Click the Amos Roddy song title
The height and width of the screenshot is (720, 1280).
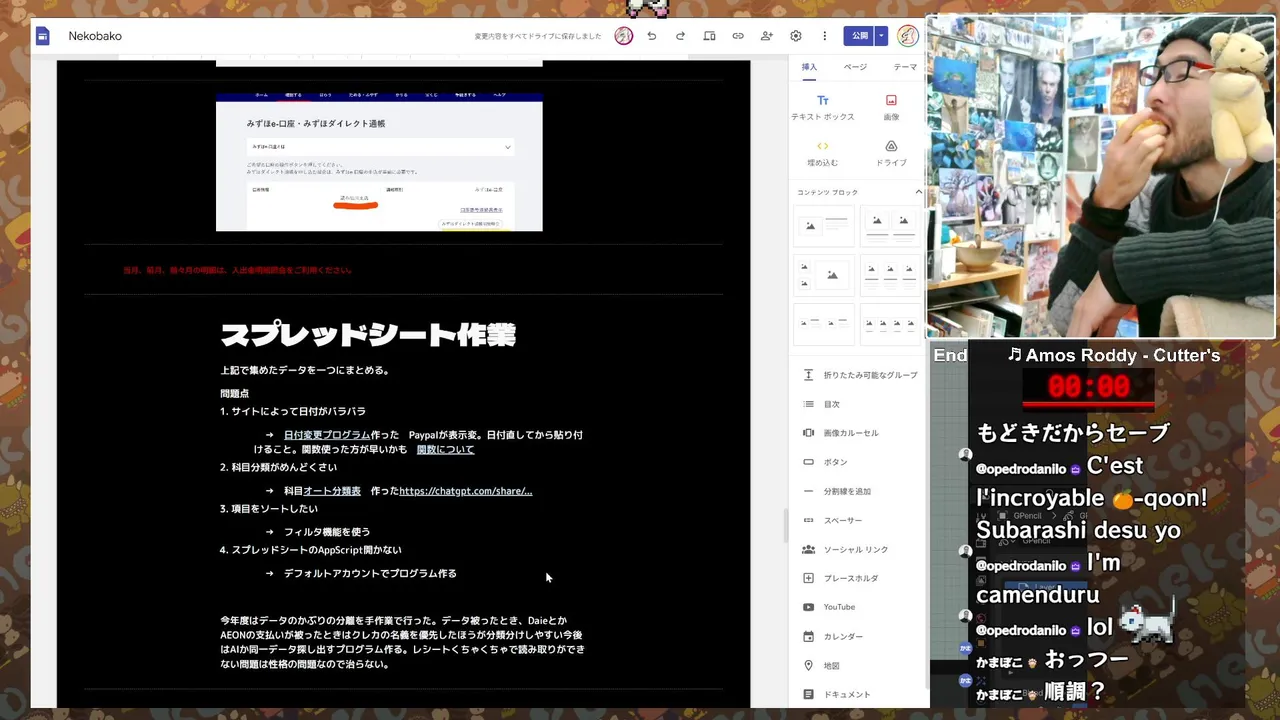pyautogui.click(x=1114, y=355)
